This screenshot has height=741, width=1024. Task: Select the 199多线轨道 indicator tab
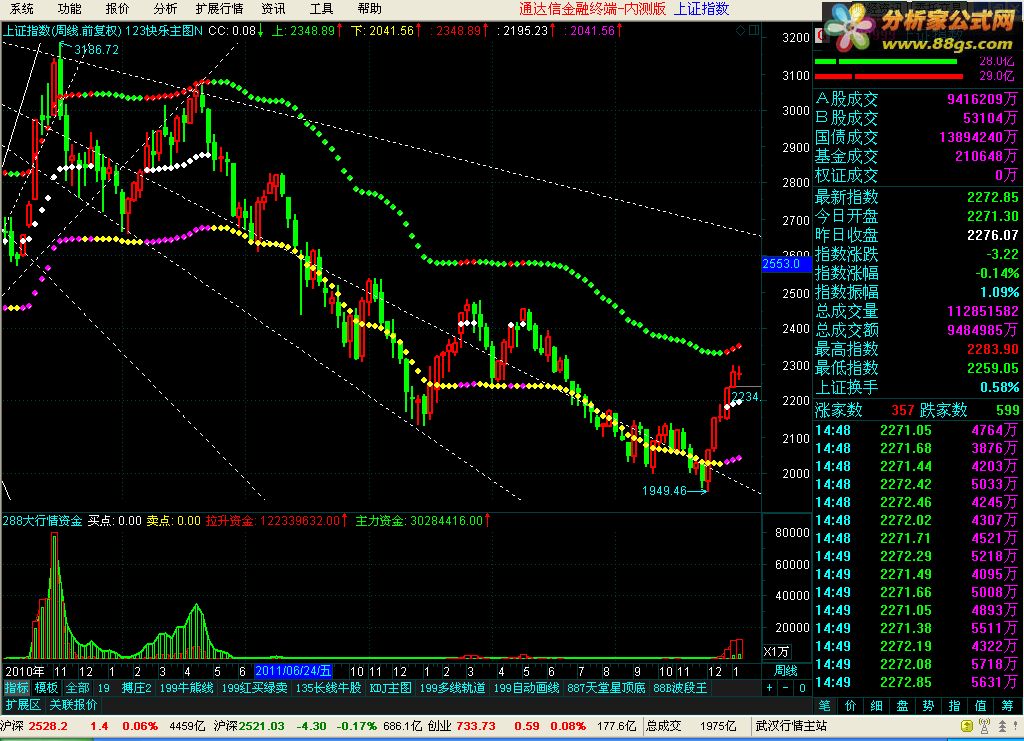click(x=453, y=687)
